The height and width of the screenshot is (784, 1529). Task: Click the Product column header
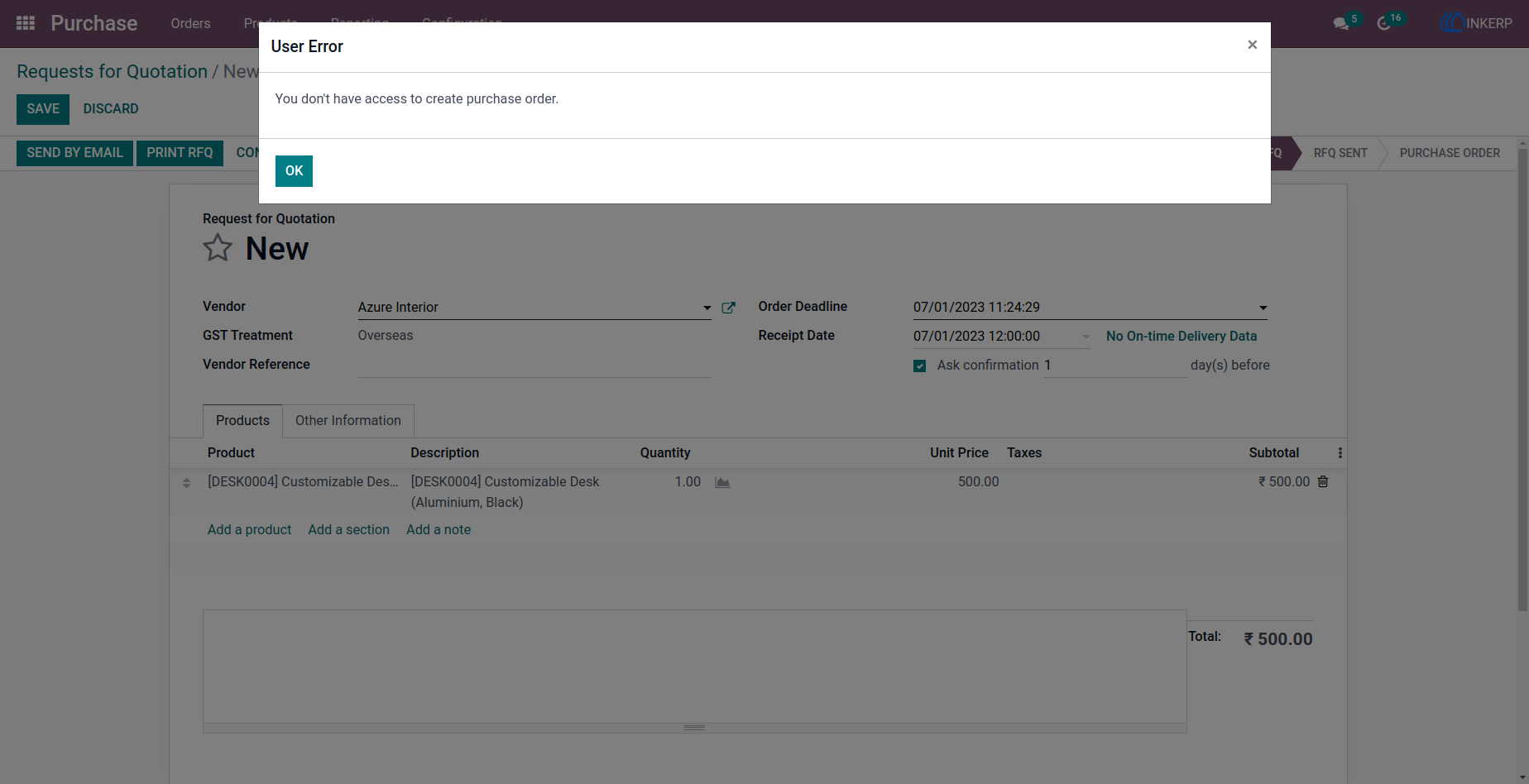(x=231, y=453)
